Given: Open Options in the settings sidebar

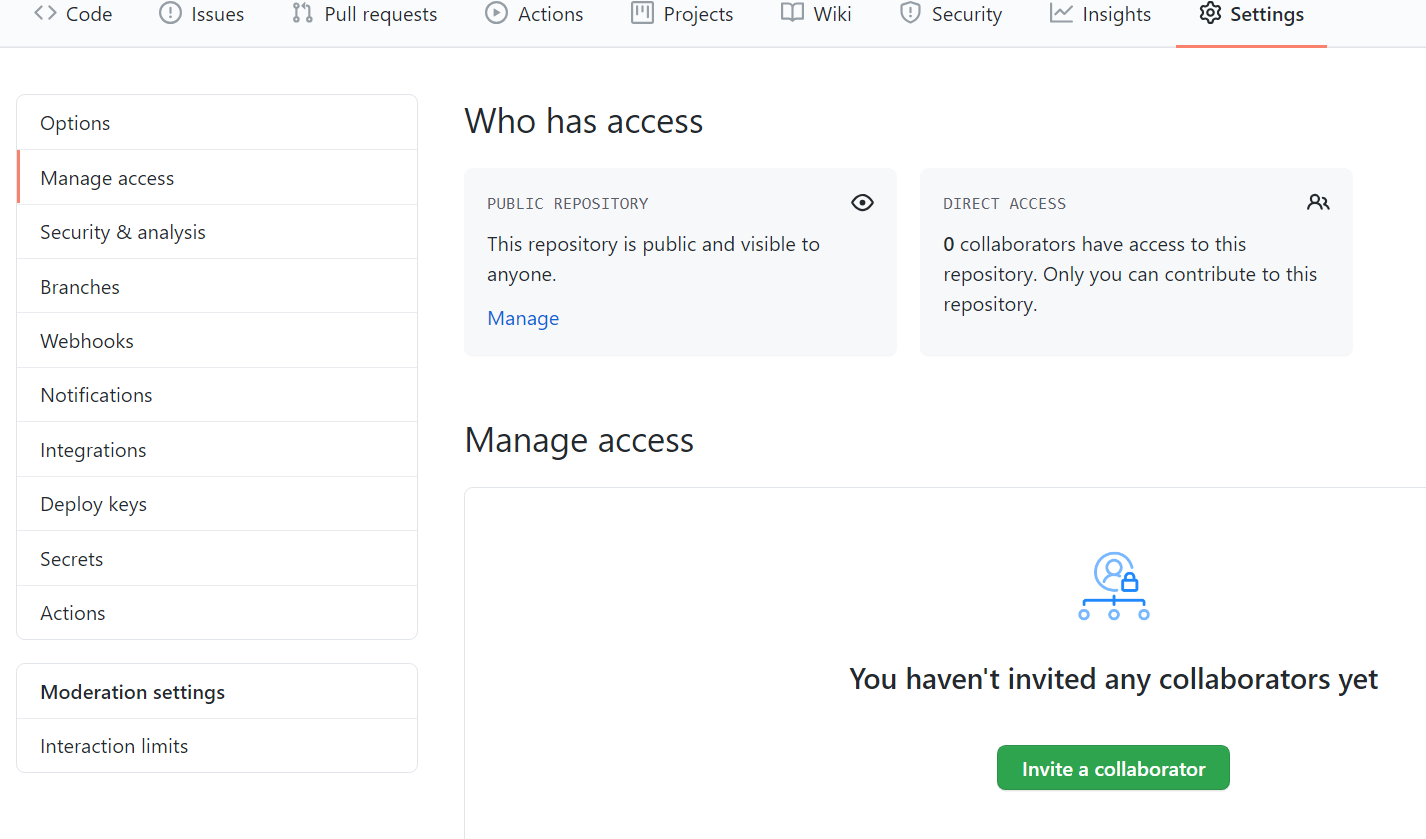Looking at the screenshot, I should (217, 123).
